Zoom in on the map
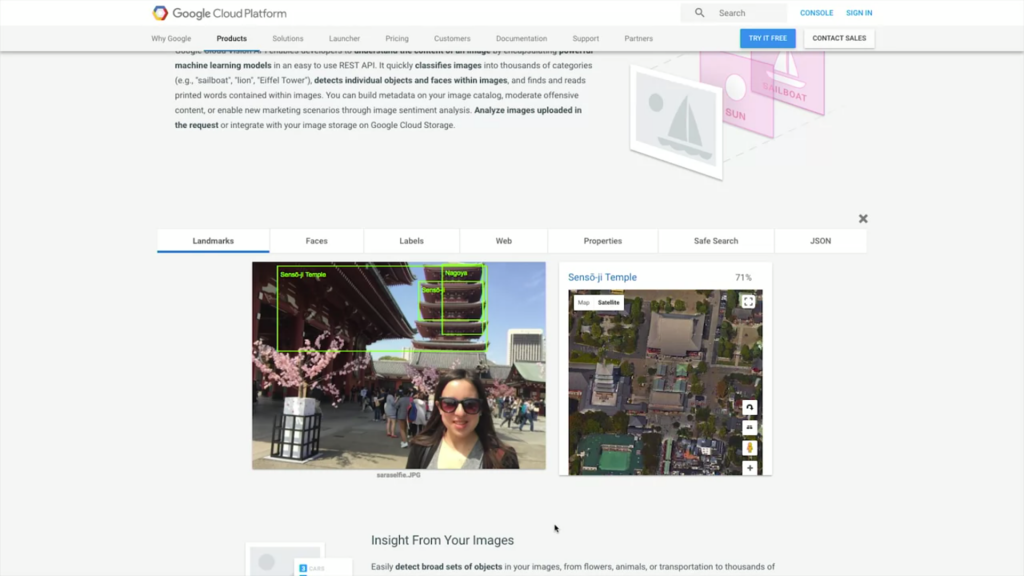Viewport: 1024px width, 576px height. (x=750, y=468)
